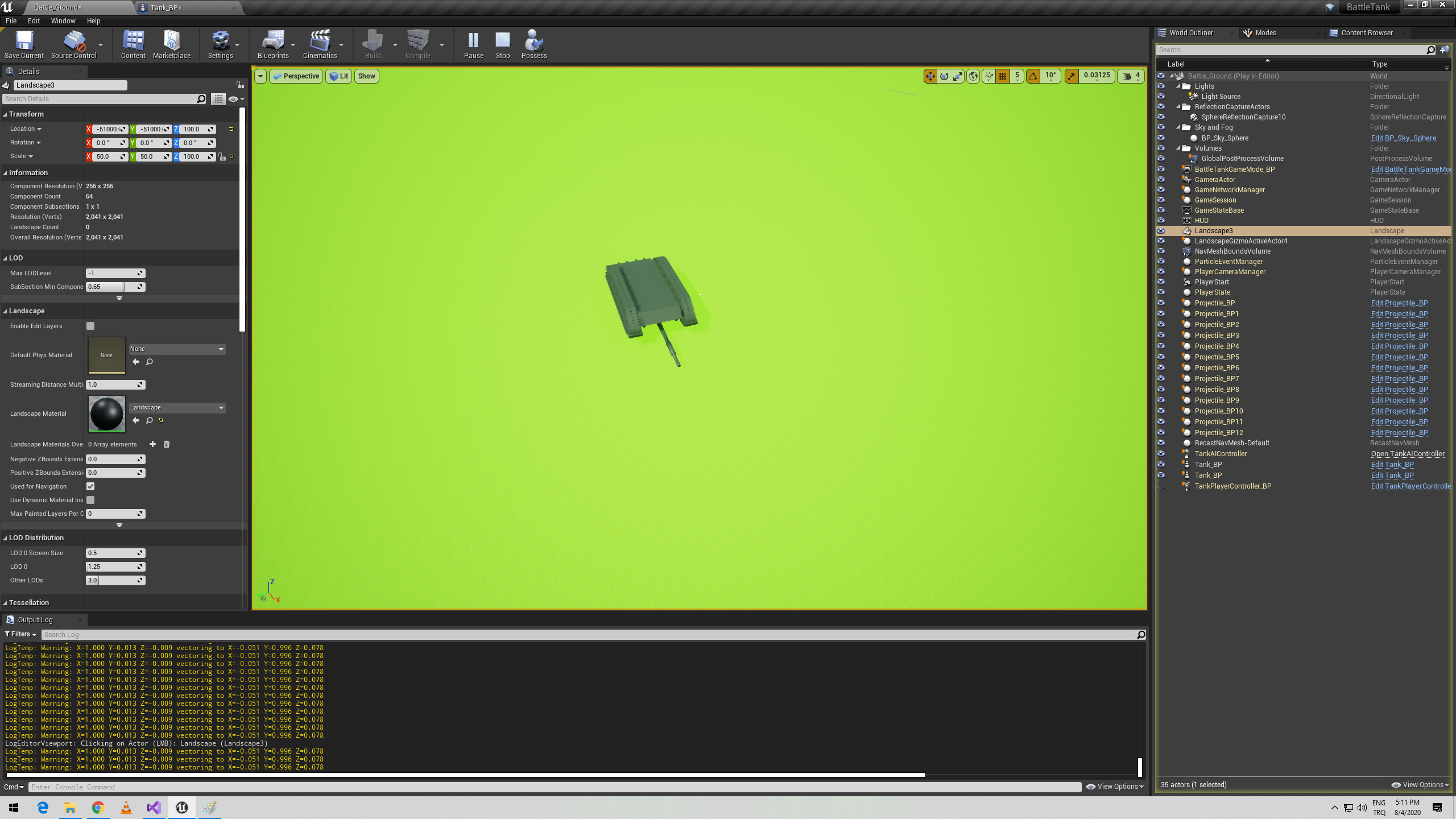Click the Edit BP_Sky_Sphere link
This screenshot has height=819, width=1456.
pos(1403,138)
